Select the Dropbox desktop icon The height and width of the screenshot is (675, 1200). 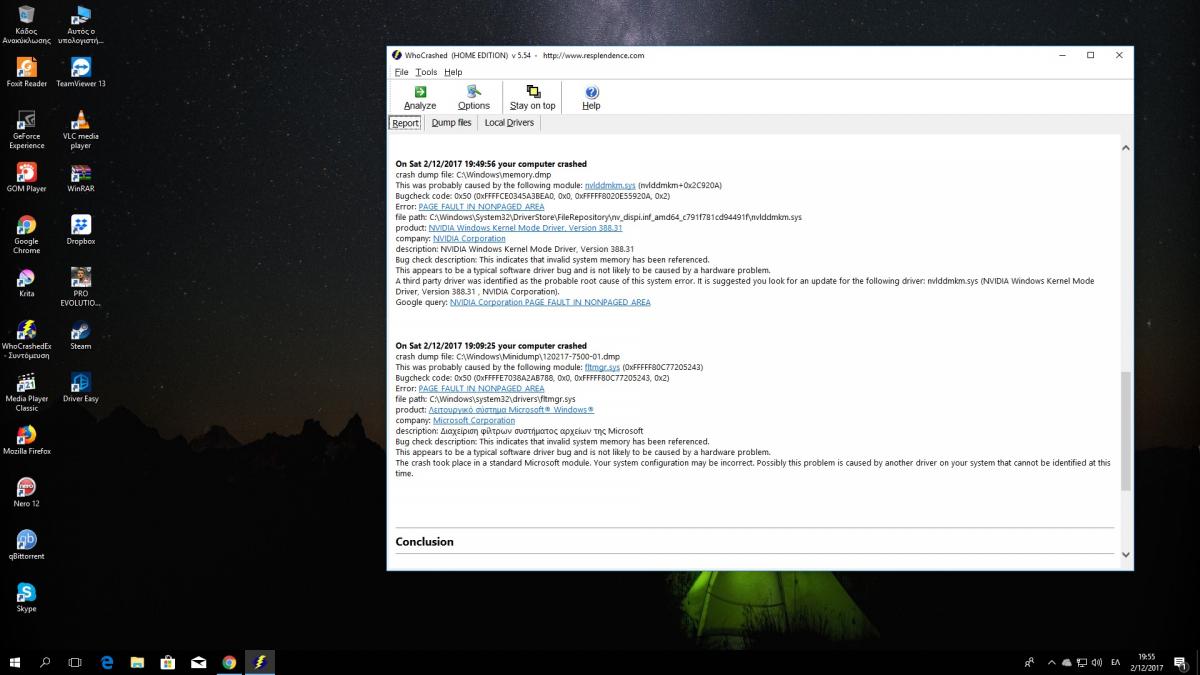click(x=81, y=229)
